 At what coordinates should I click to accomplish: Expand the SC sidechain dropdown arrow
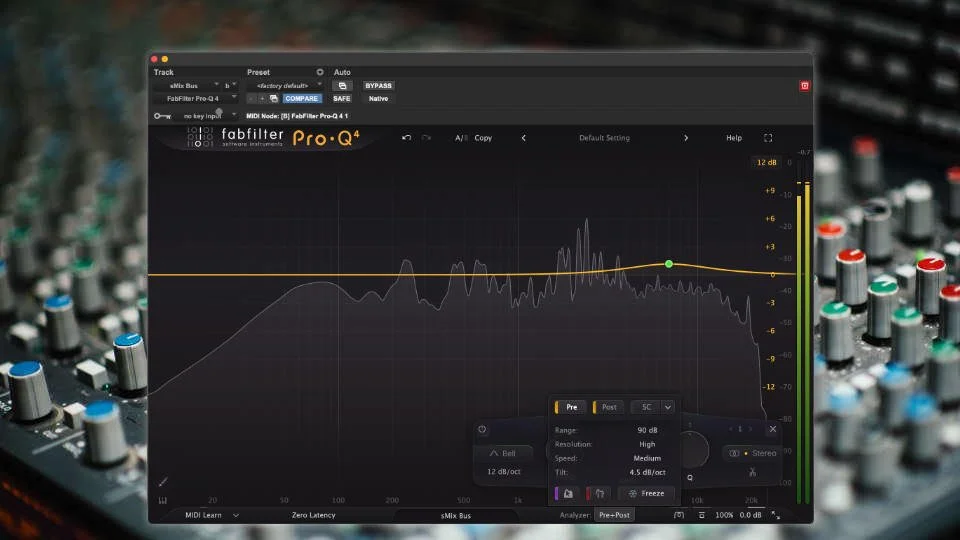(x=667, y=407)
